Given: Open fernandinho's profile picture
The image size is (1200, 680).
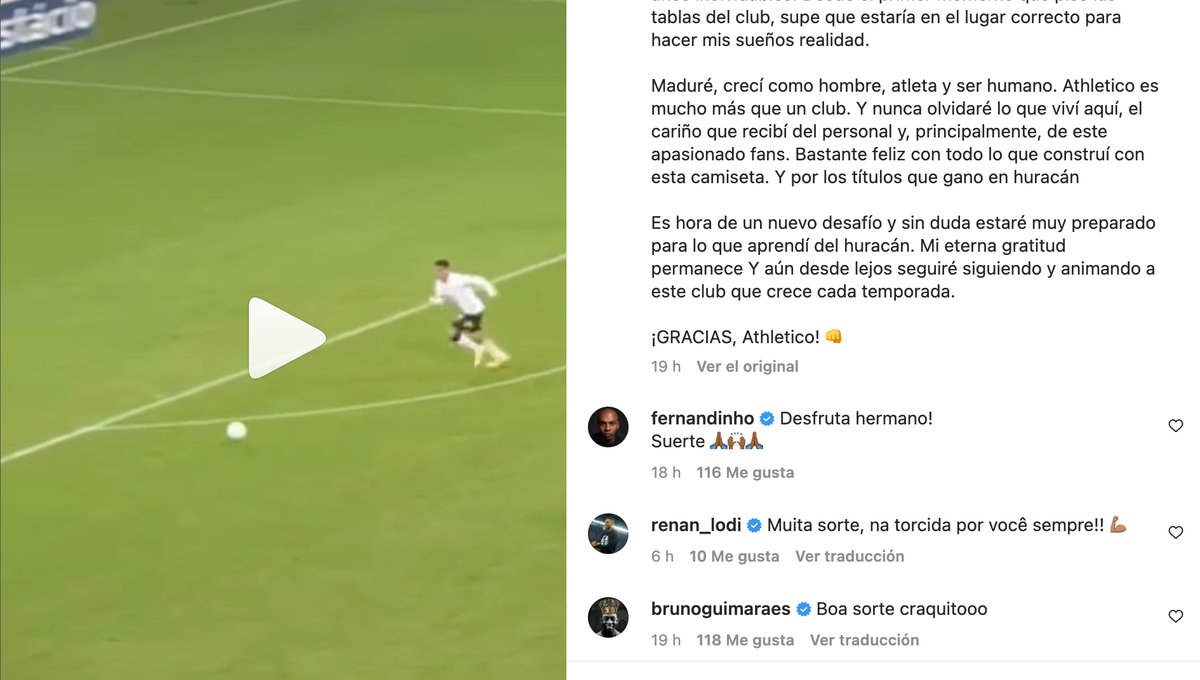Looking at the screenshot, I should click(608, 427).
